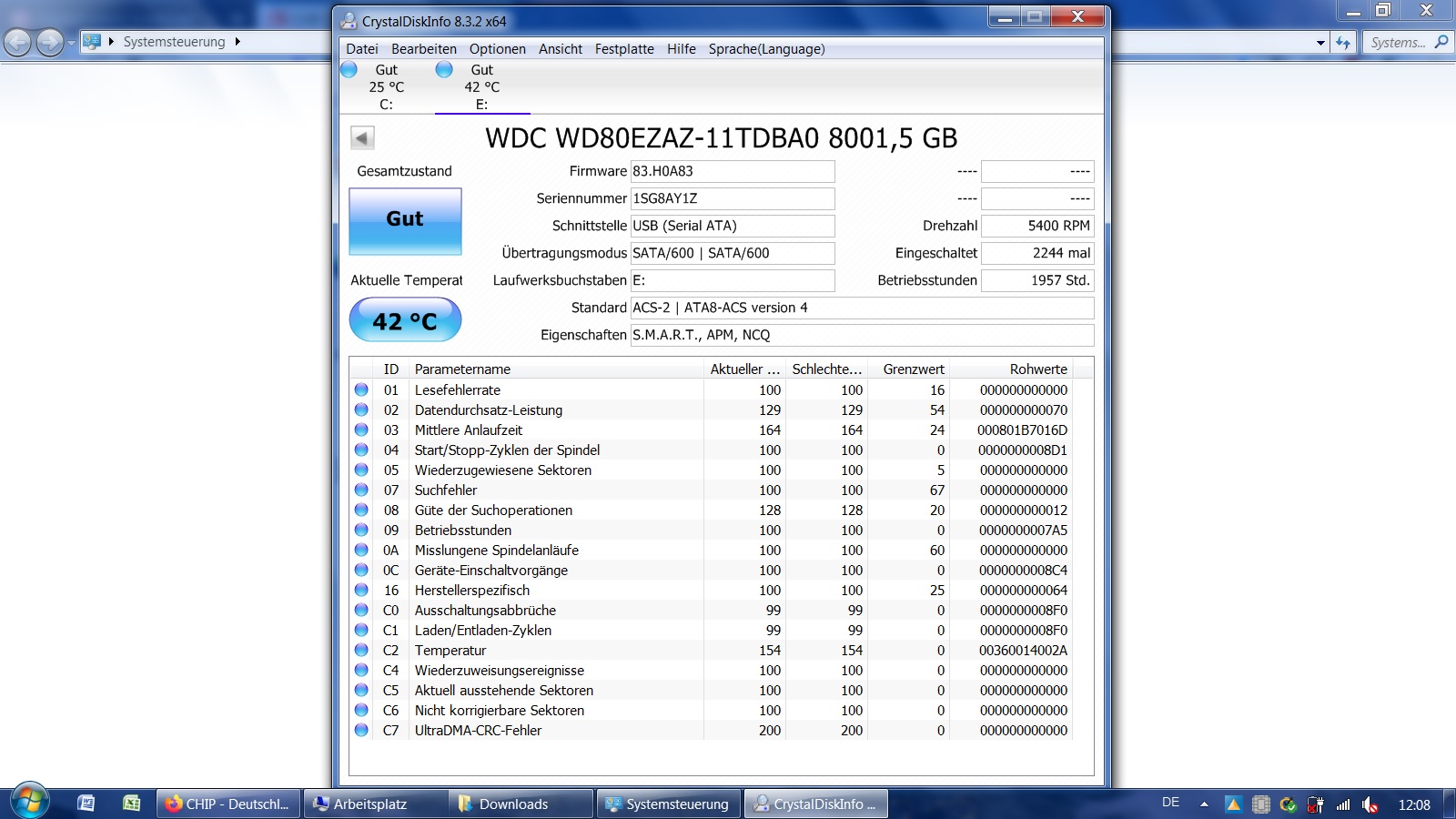The image size is (1456, 819).
Task: Open the Hilfe menu
Action: [682, 49]
